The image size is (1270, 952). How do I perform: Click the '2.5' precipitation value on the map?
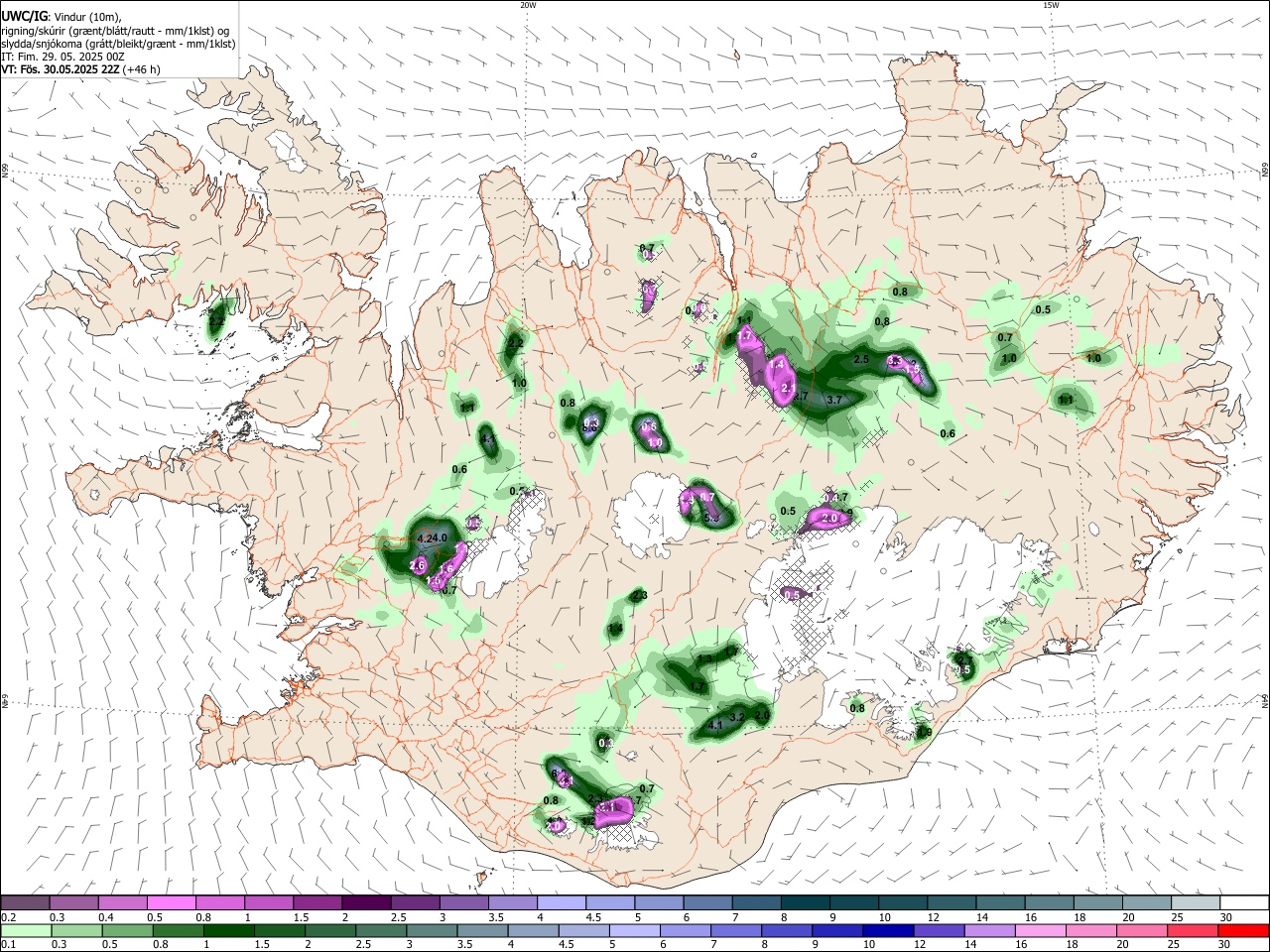(861, 359)
